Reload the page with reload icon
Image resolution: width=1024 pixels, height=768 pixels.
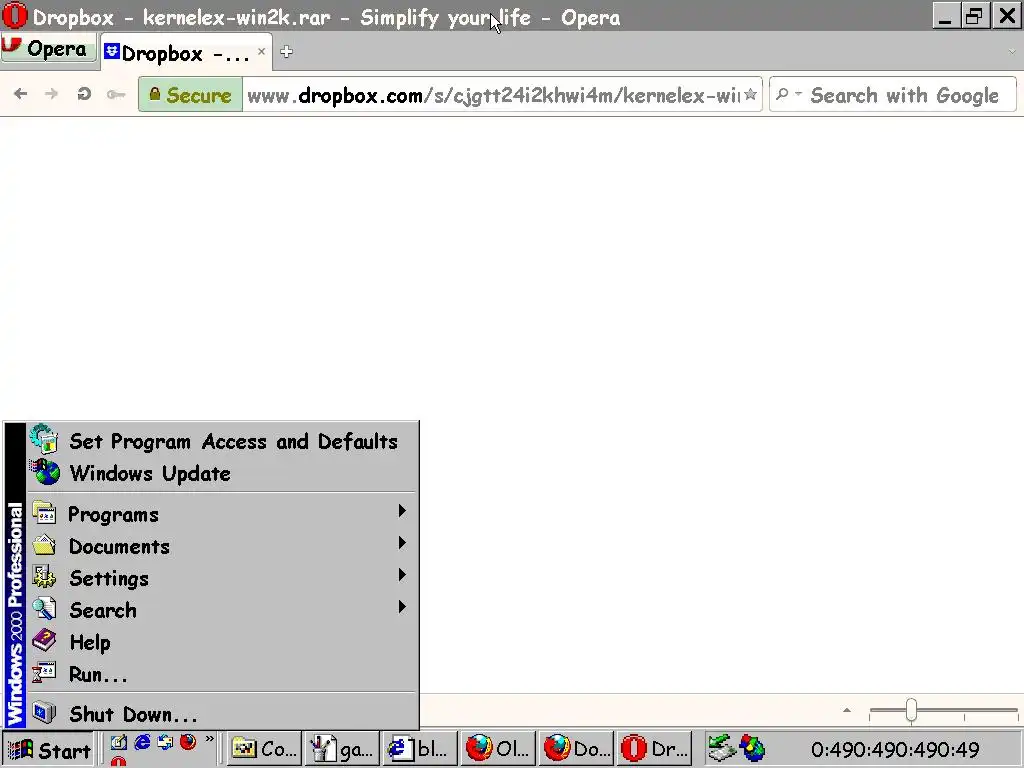click(84, 94)
